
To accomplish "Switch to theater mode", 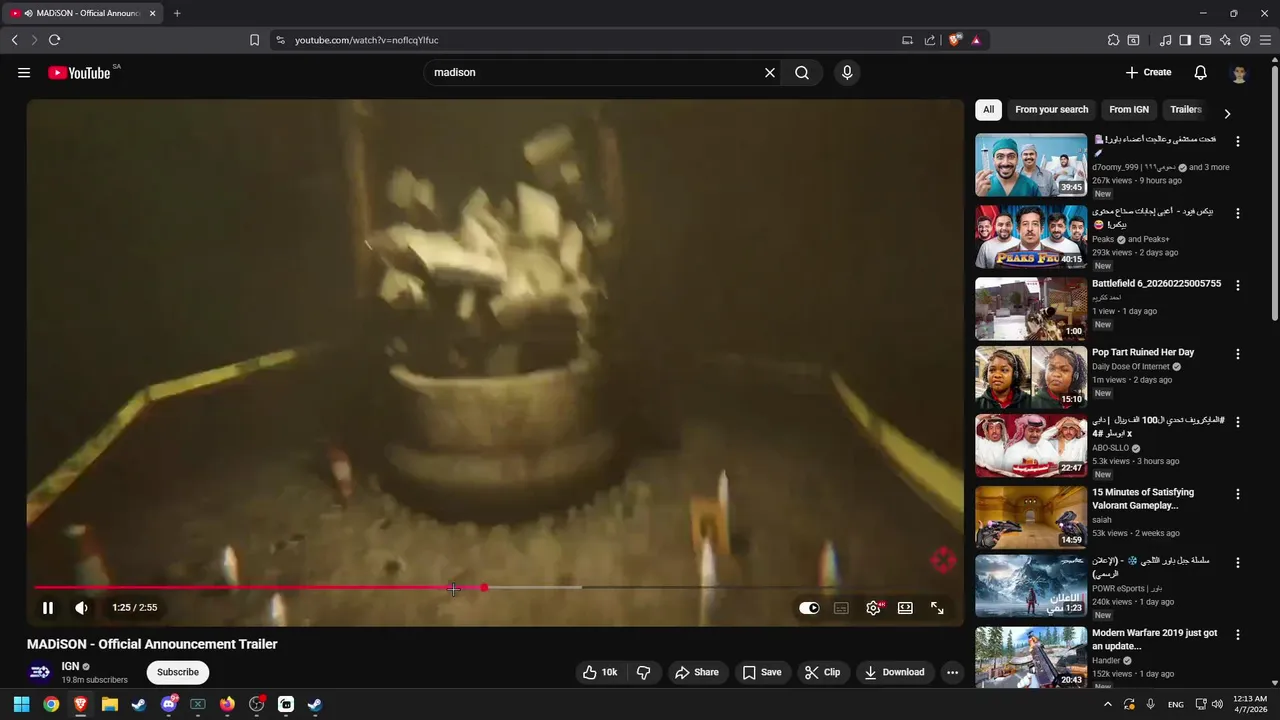I will point(905,608).
